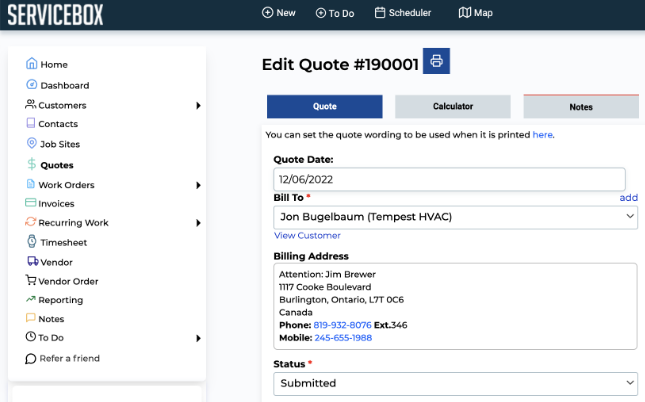Call mobile number 245-655-1988
Viewport: 645px width, 402px height.
(343, 338)
